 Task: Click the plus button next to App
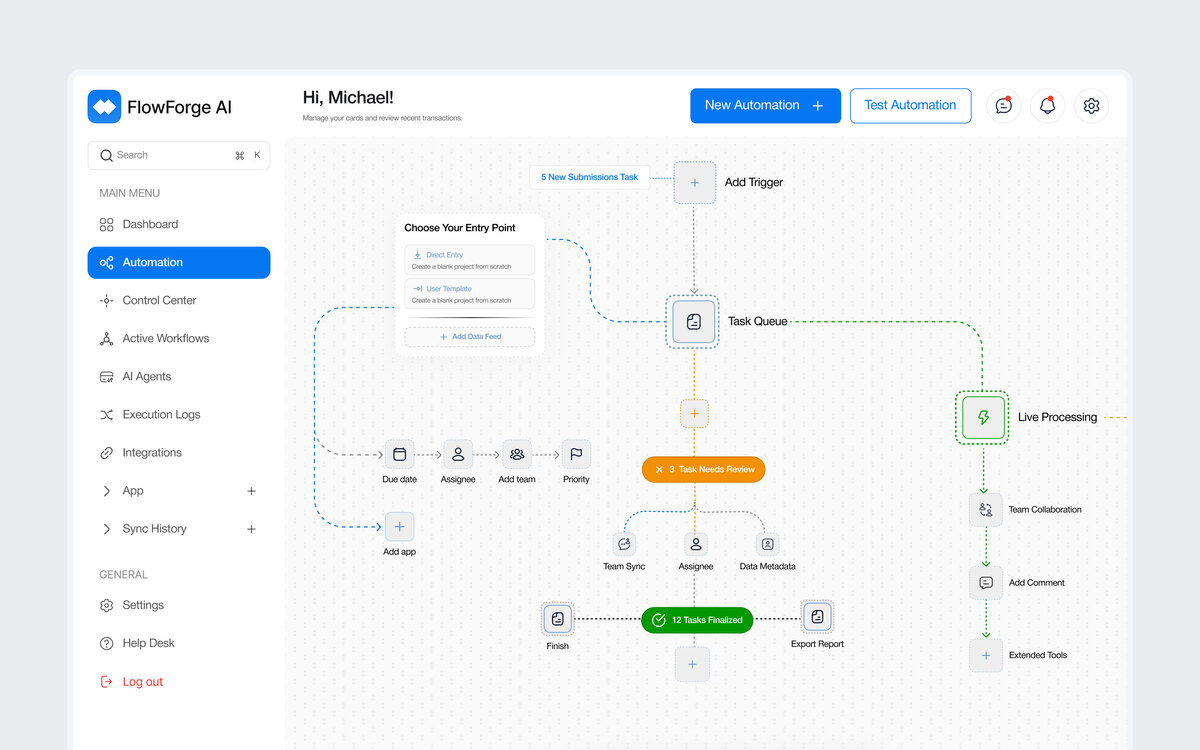pyautogui.click(x=251, y=491)
